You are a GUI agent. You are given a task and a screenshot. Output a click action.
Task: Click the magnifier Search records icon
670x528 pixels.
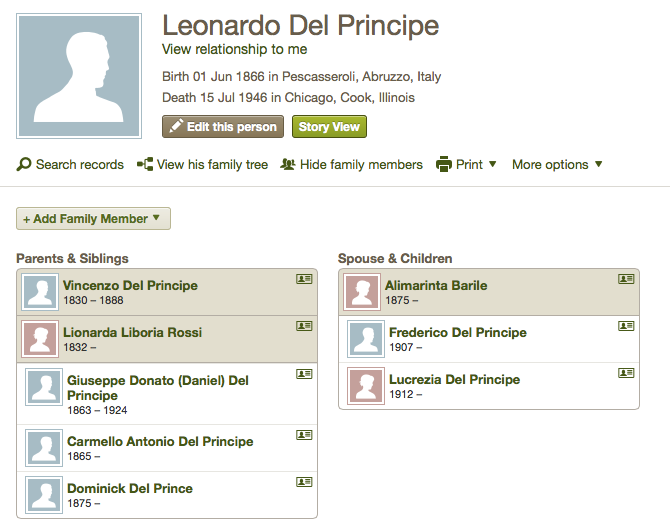tap(24, 164)
